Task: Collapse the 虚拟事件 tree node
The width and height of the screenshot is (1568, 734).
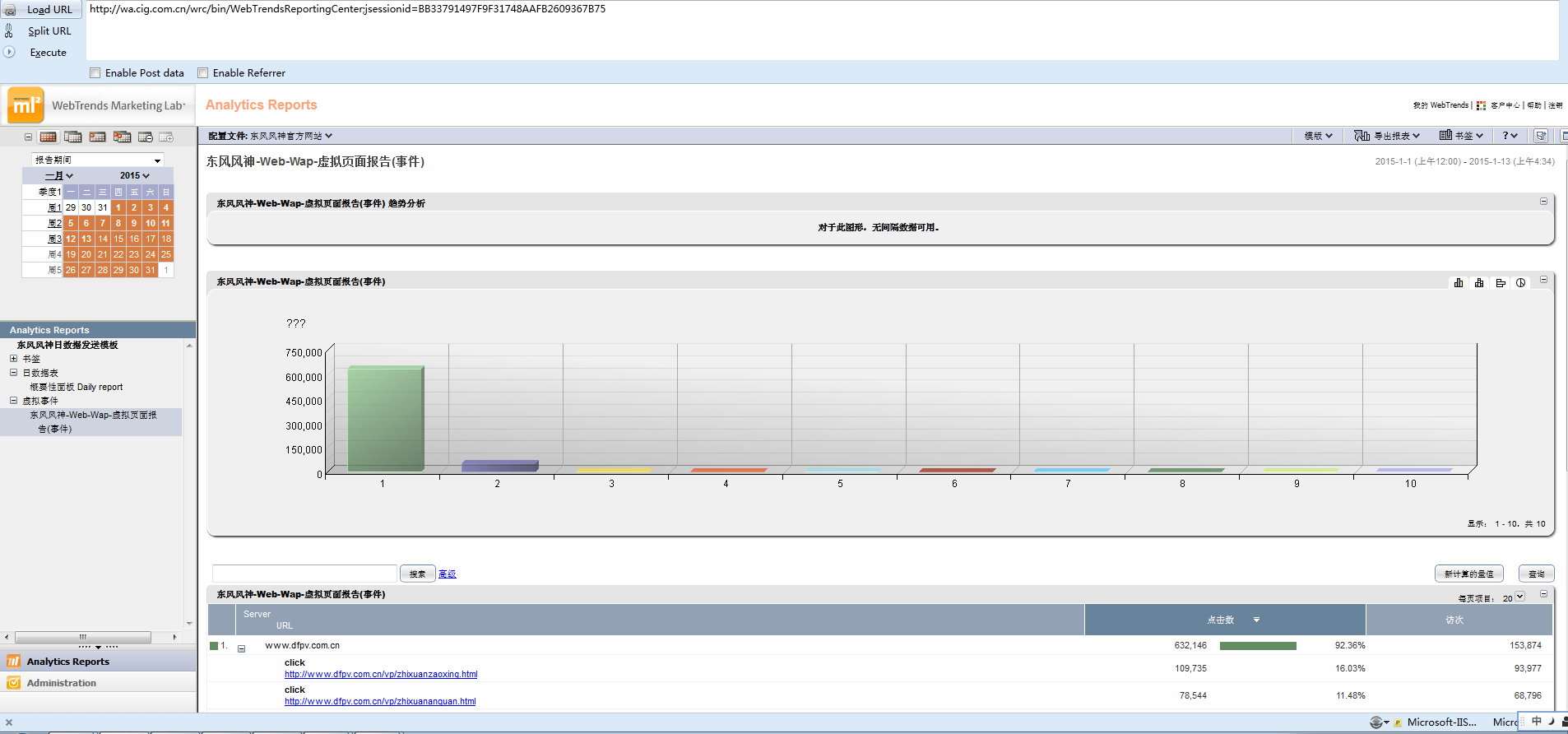Action: [x=13, y=401]
